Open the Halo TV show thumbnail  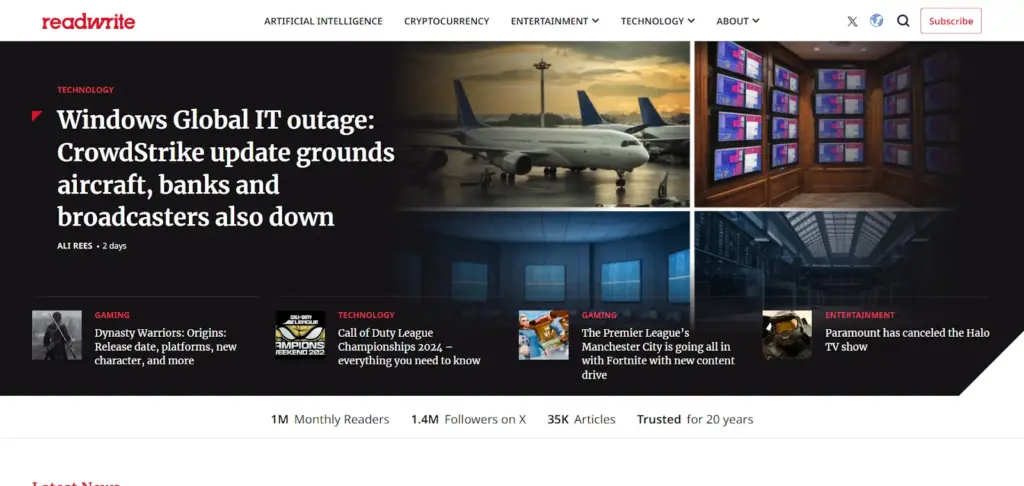pos(787,335)
